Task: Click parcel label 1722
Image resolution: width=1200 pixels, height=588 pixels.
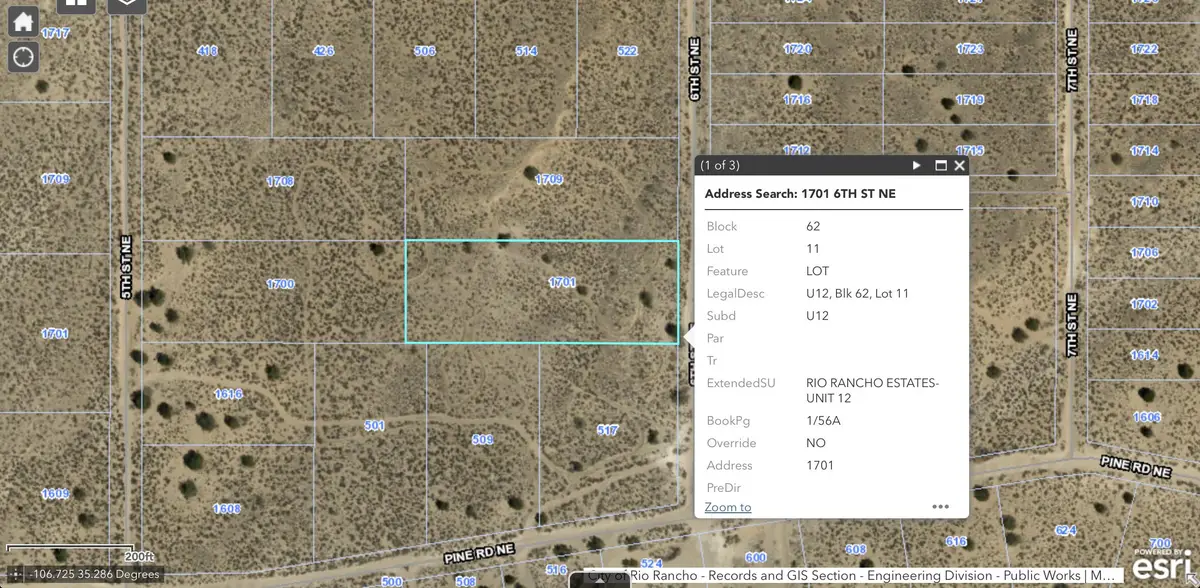Action: (x=1144, y=49)
